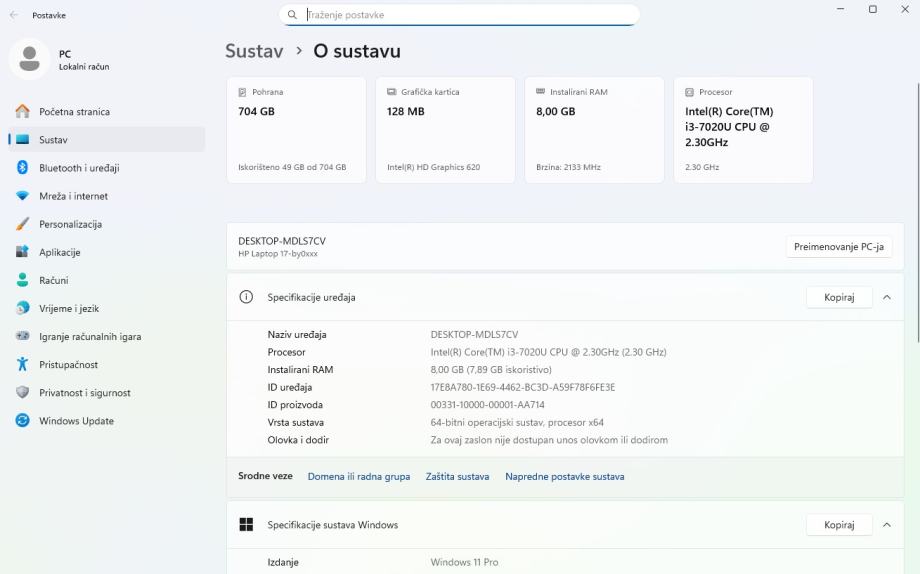Image resolution: width=920 pixels, height=574 pixels.
Task: Click the Bluetooth i uređaji icon
Action: pos(22,168)
